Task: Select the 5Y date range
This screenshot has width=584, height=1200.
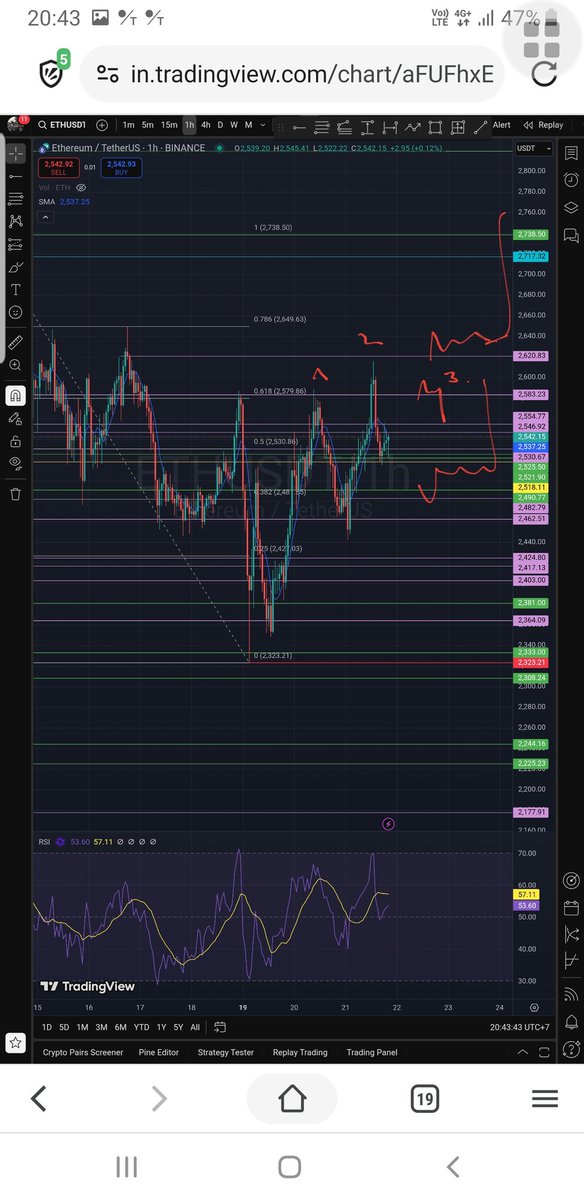Action: [178, 1027]
